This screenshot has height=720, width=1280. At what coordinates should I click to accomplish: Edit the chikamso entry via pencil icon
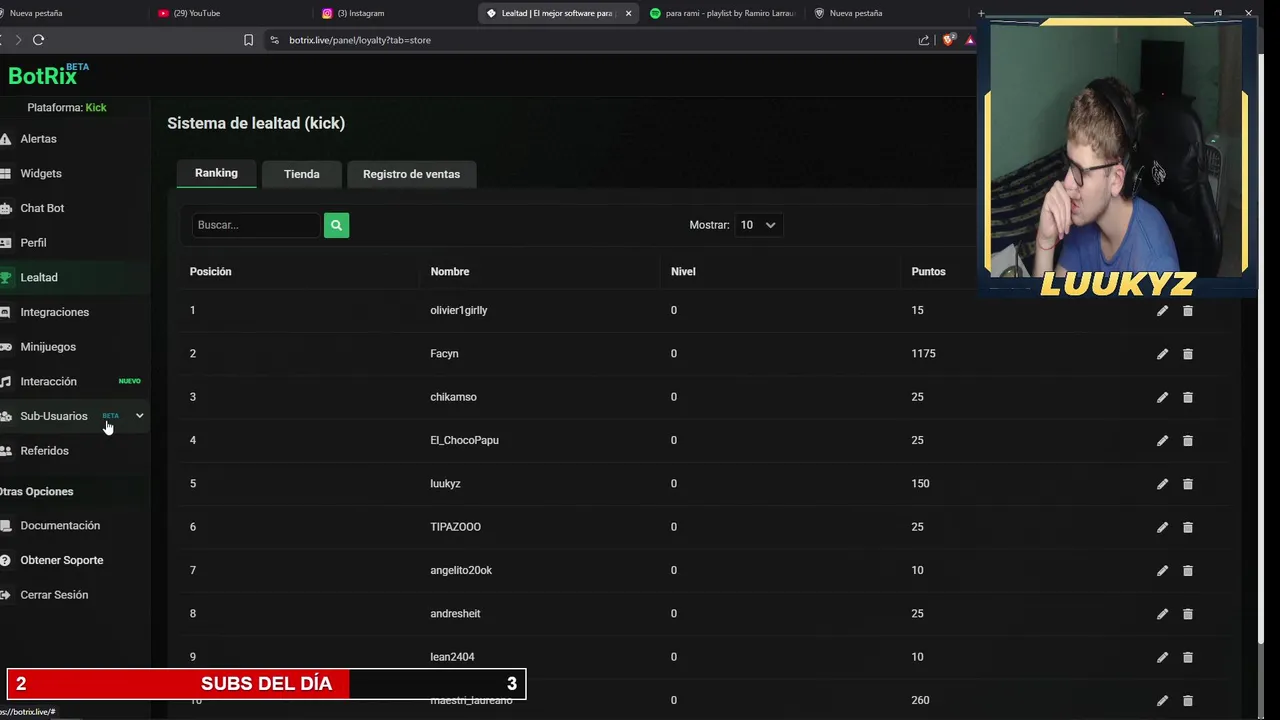(1162, 397)
